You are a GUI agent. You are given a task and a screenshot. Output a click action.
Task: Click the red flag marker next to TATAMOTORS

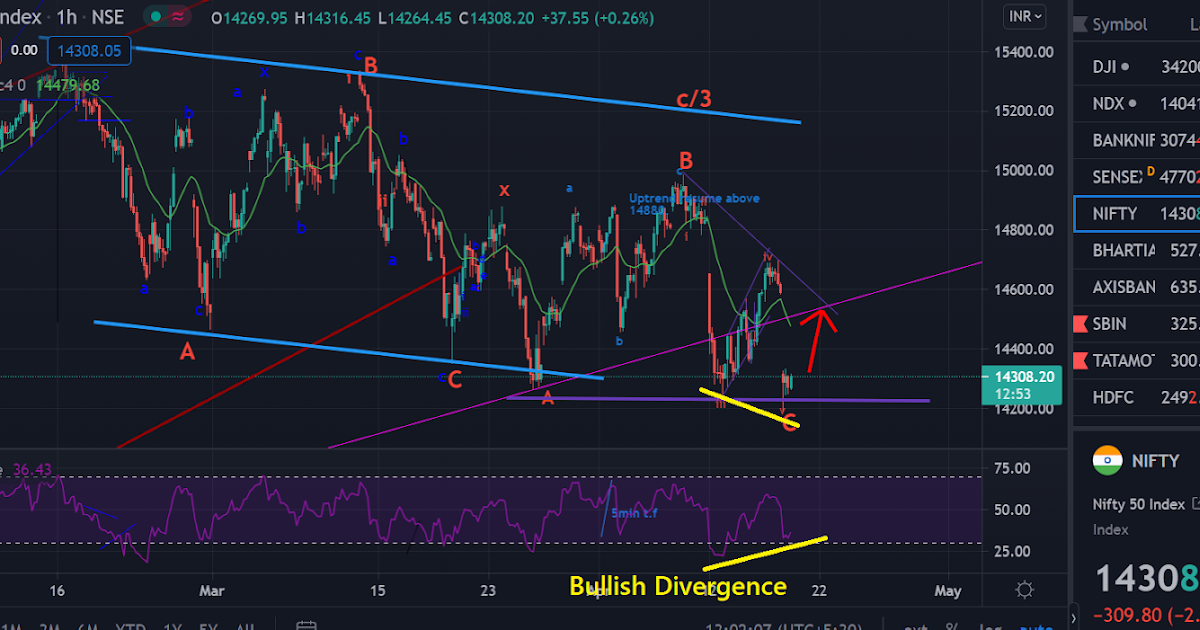(x=1082, y=360)
